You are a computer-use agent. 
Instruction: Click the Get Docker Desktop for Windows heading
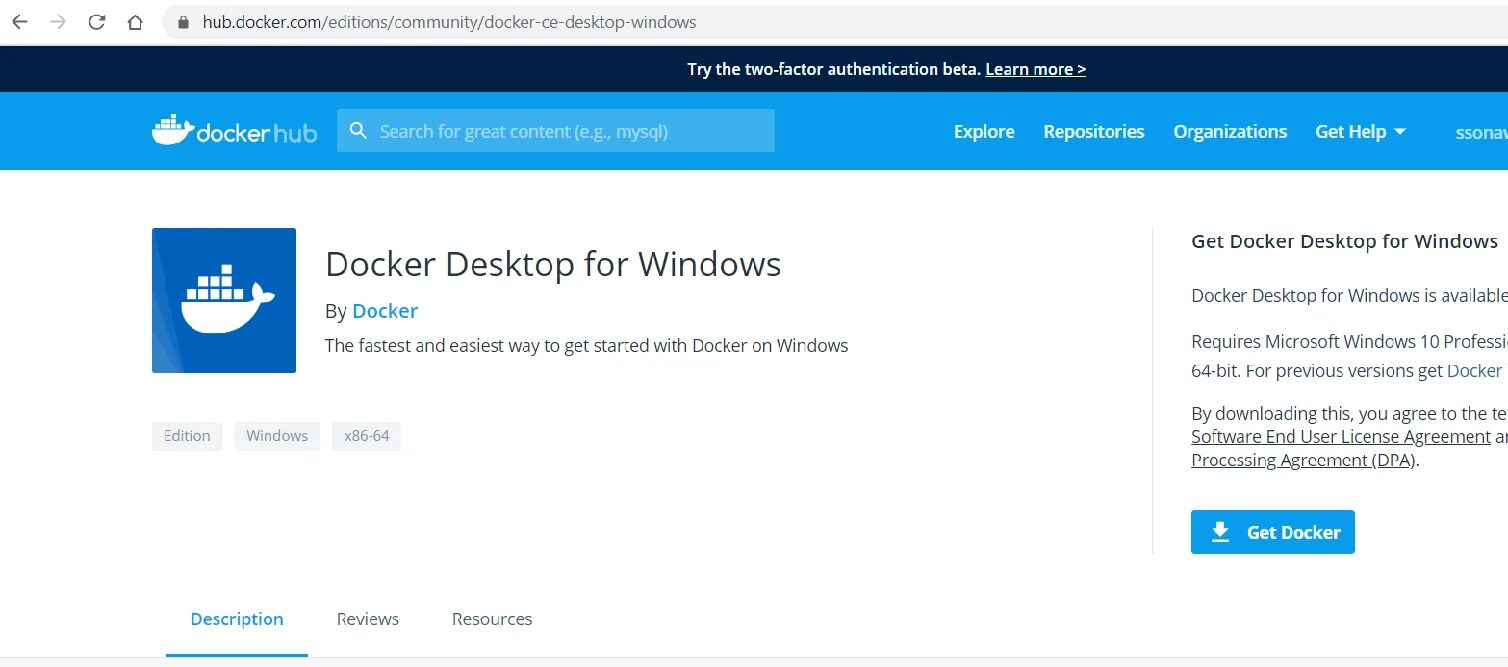tap(1344, 241)
